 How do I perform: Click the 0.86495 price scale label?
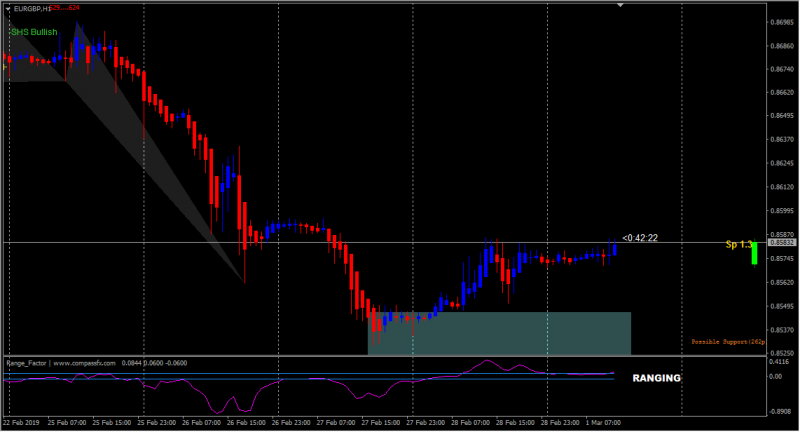click(782, 116)
